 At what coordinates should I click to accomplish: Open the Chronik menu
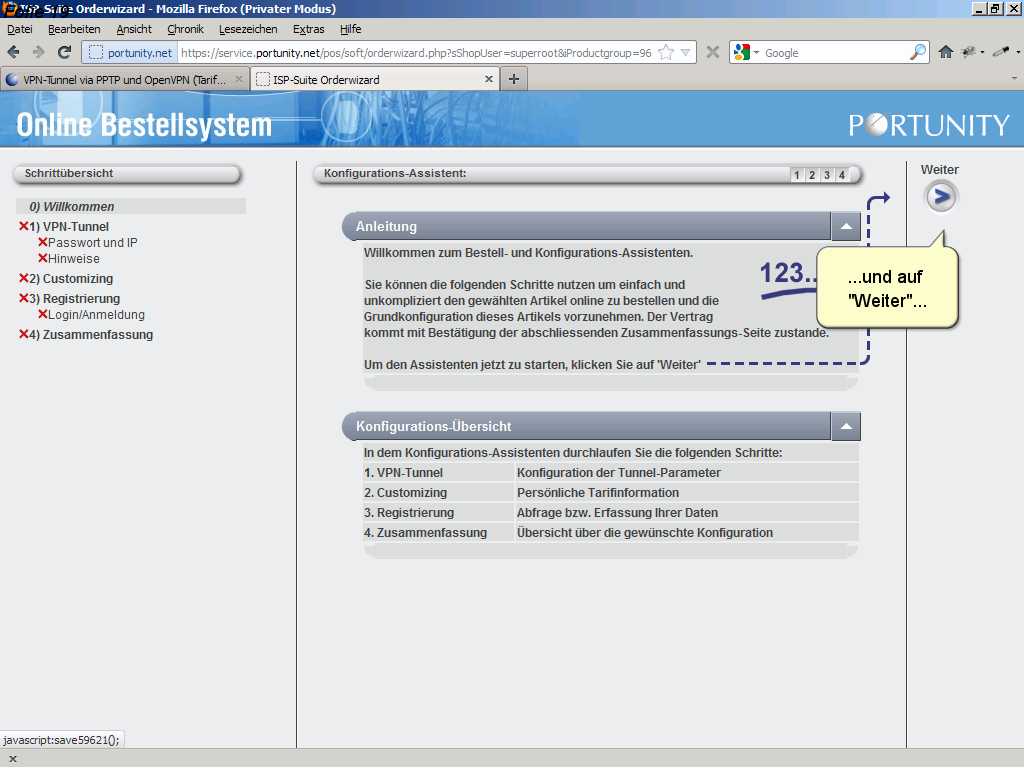point(184,29)
